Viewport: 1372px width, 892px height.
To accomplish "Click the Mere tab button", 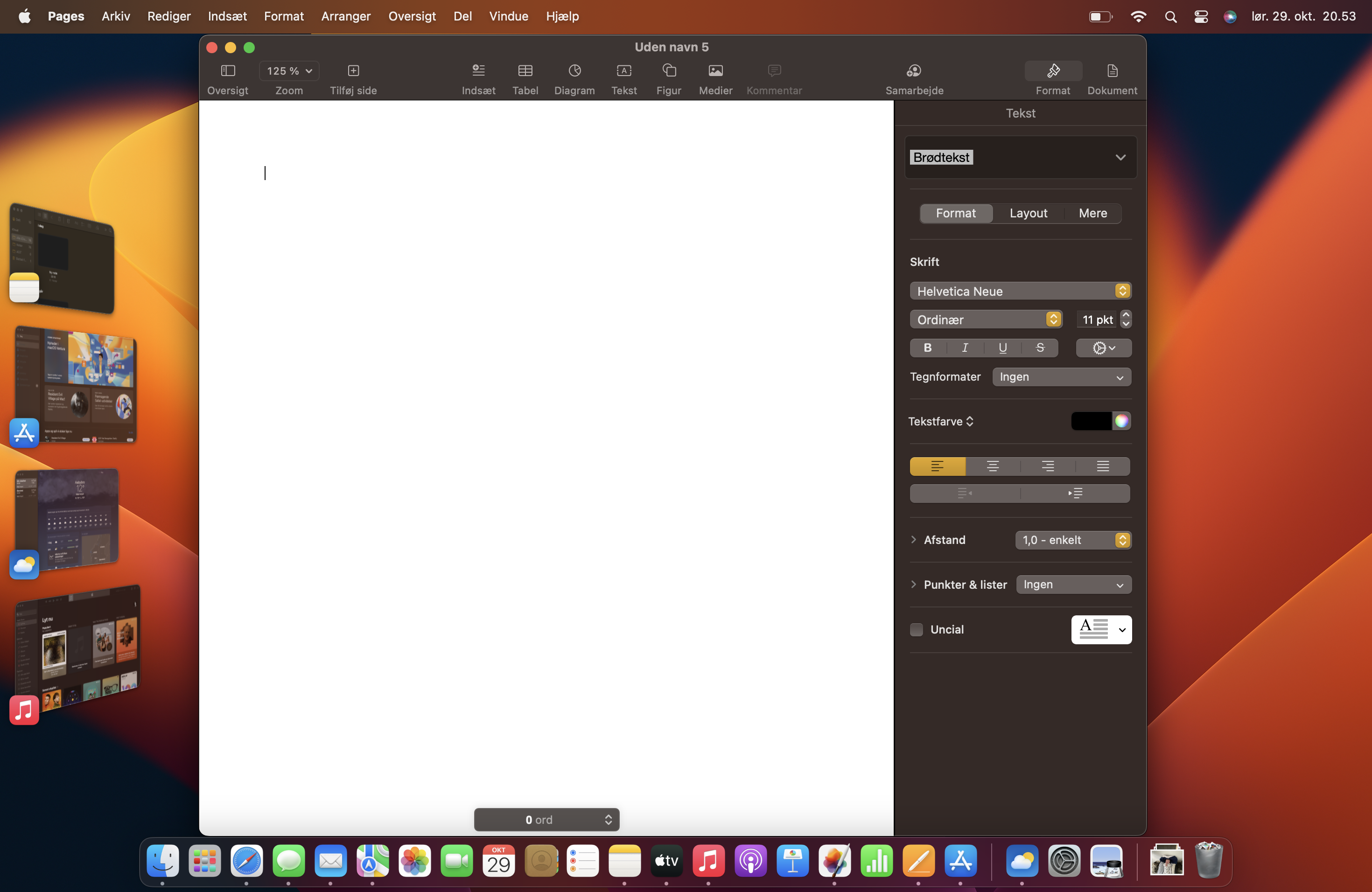I will click(1092, 213).
